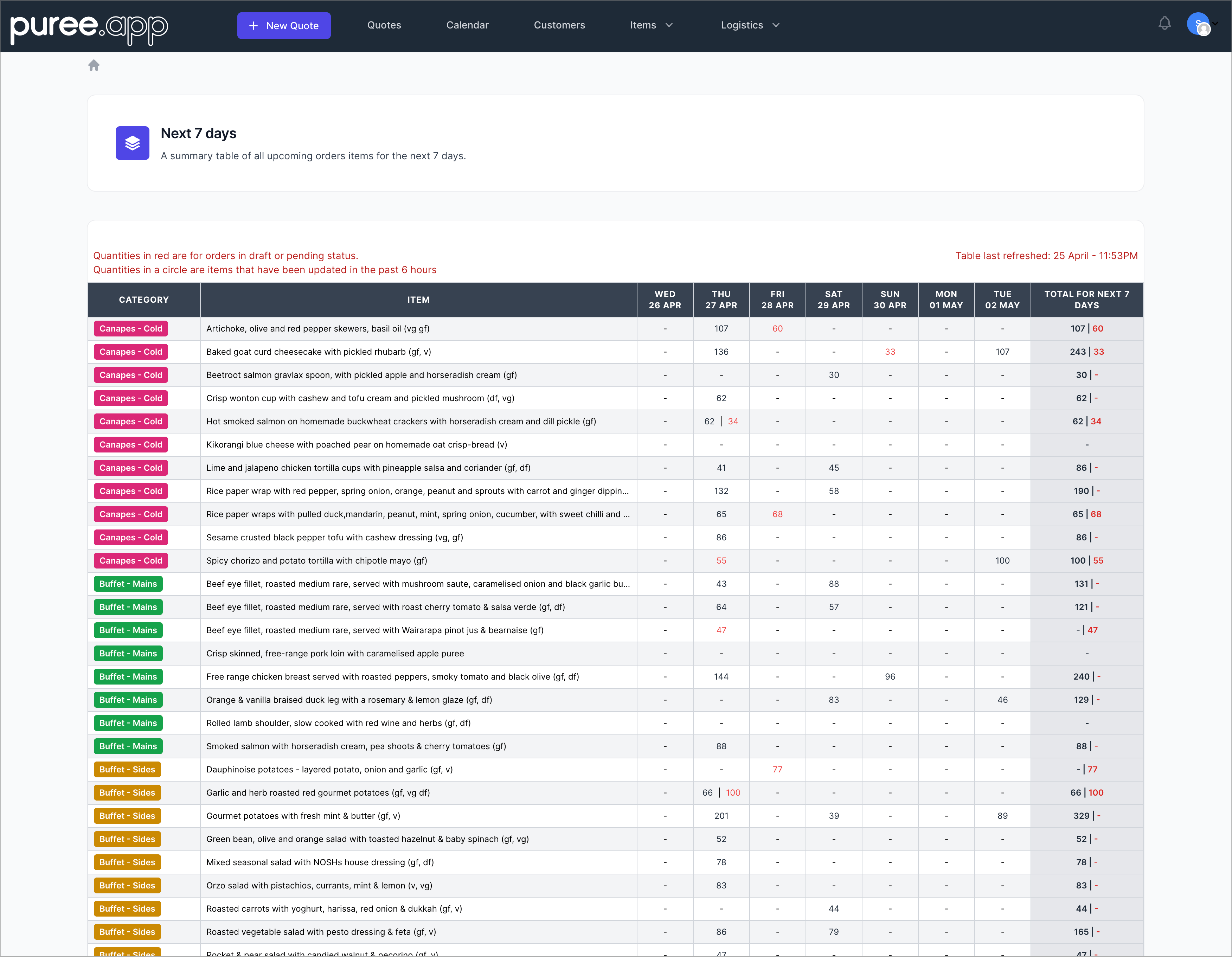Click Mixed seasonal salad with NOSHs dressing
Image resolution: width=1232 pixels, height=957 pixels.
pos(320,862)
